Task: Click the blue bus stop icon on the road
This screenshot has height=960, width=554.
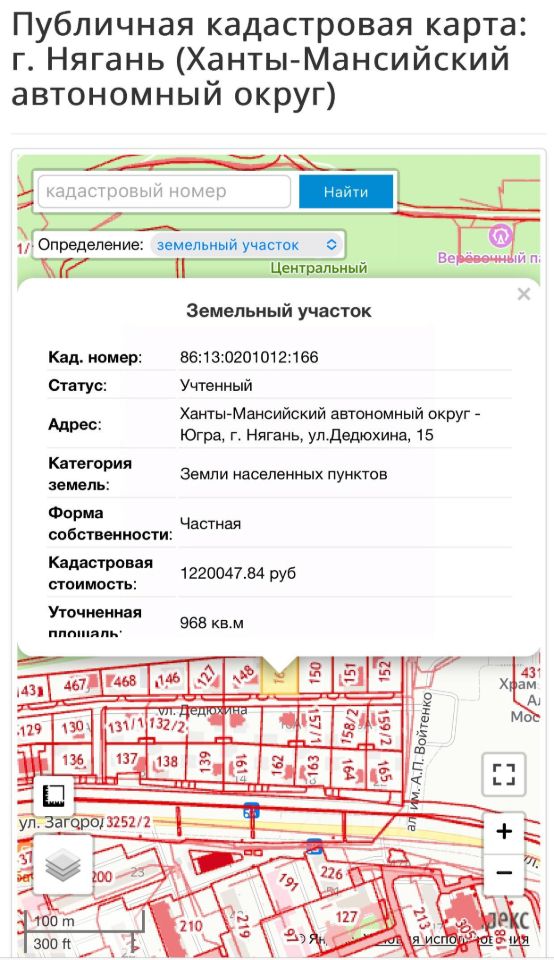Action: (251, 811)
